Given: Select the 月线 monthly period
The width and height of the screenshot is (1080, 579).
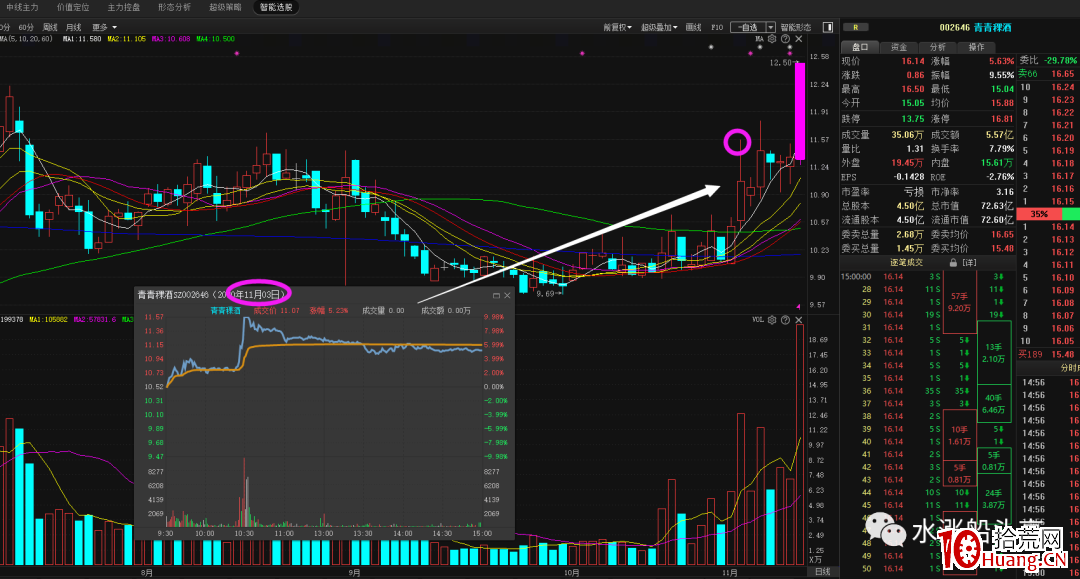Looking at the screenshot, I should click(x=73, y=28).
